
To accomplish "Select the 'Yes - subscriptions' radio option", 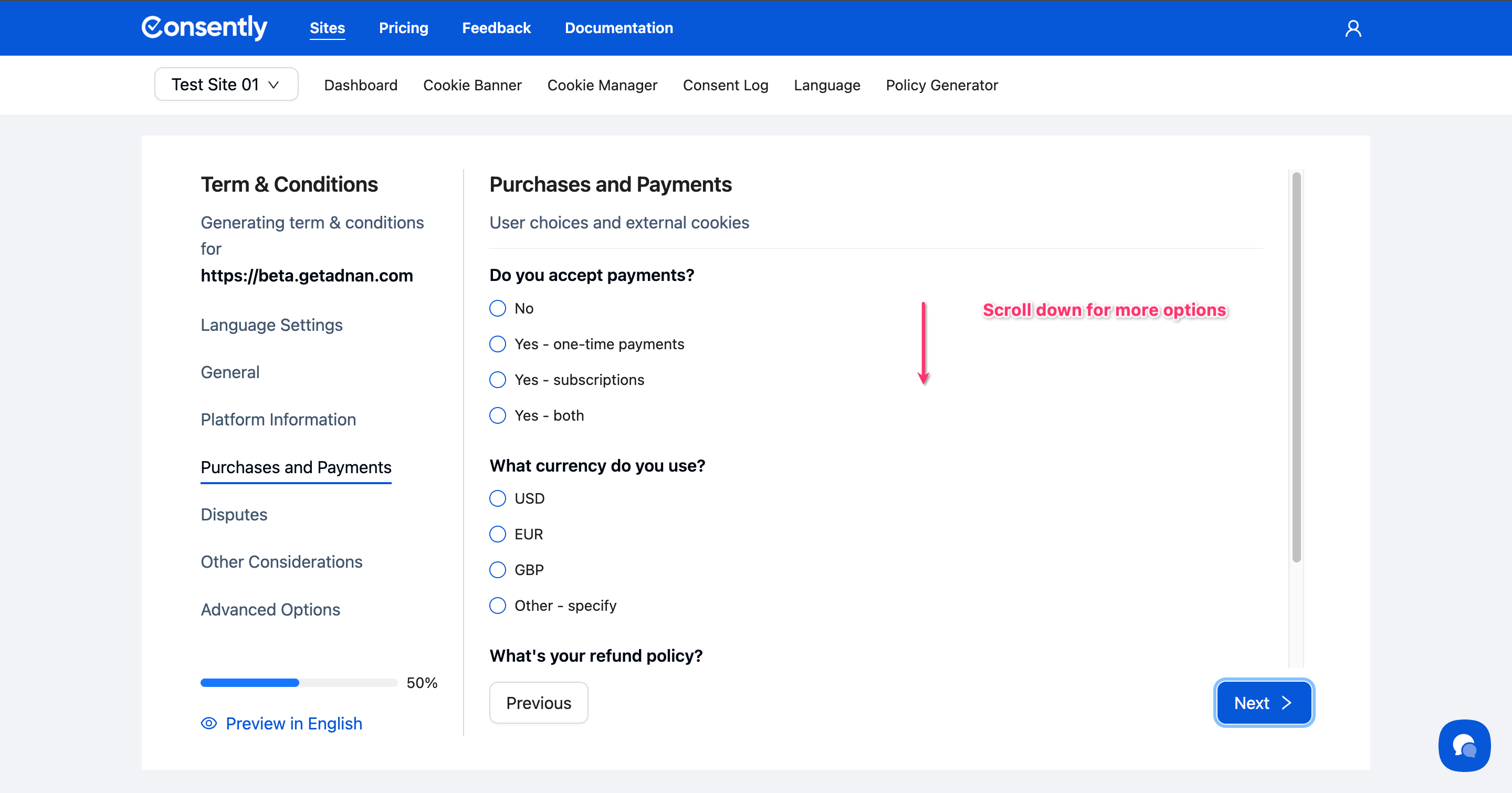I will pyautogui.click(x=498, y=380).
